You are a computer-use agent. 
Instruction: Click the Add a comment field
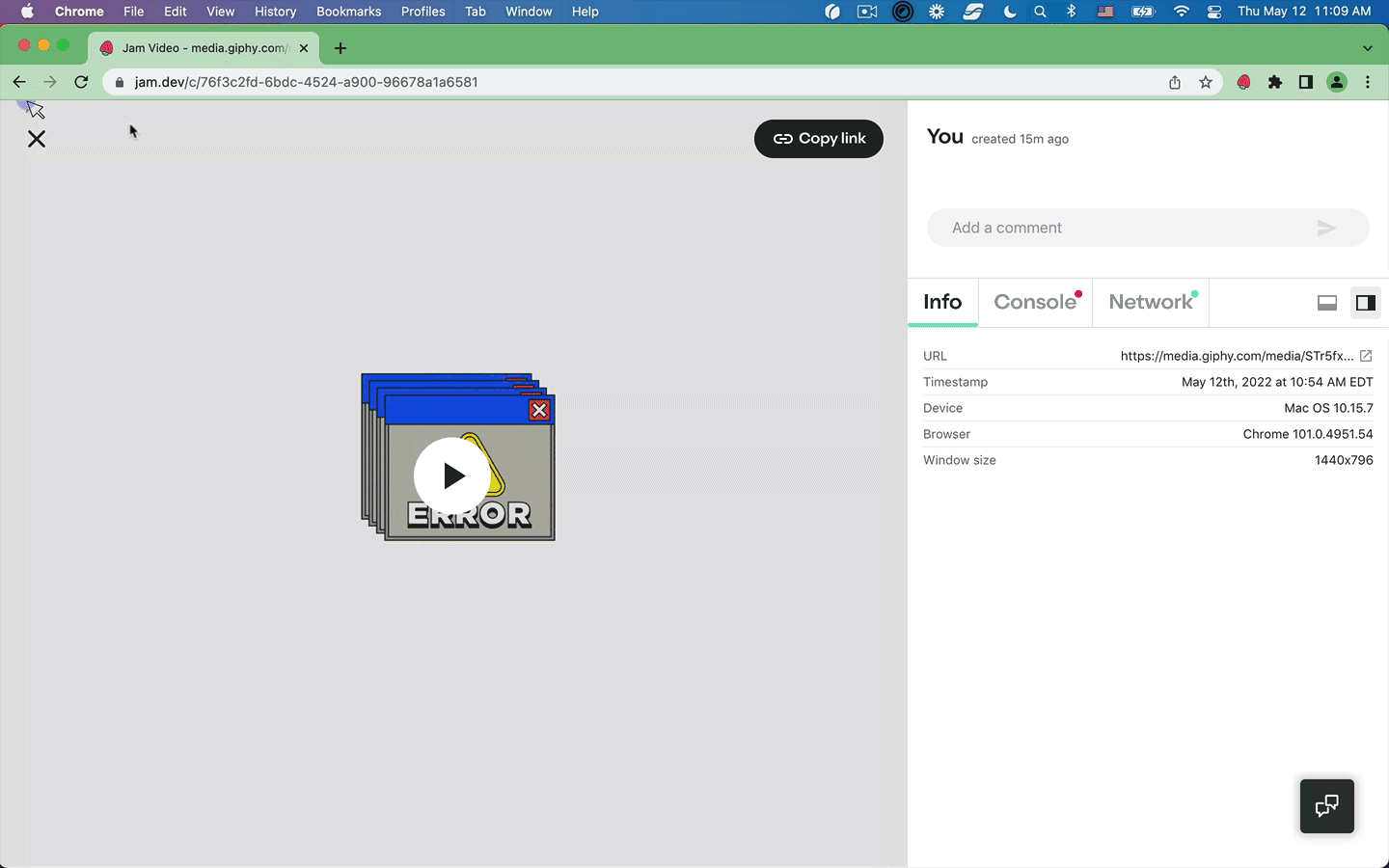point(1148,228)
